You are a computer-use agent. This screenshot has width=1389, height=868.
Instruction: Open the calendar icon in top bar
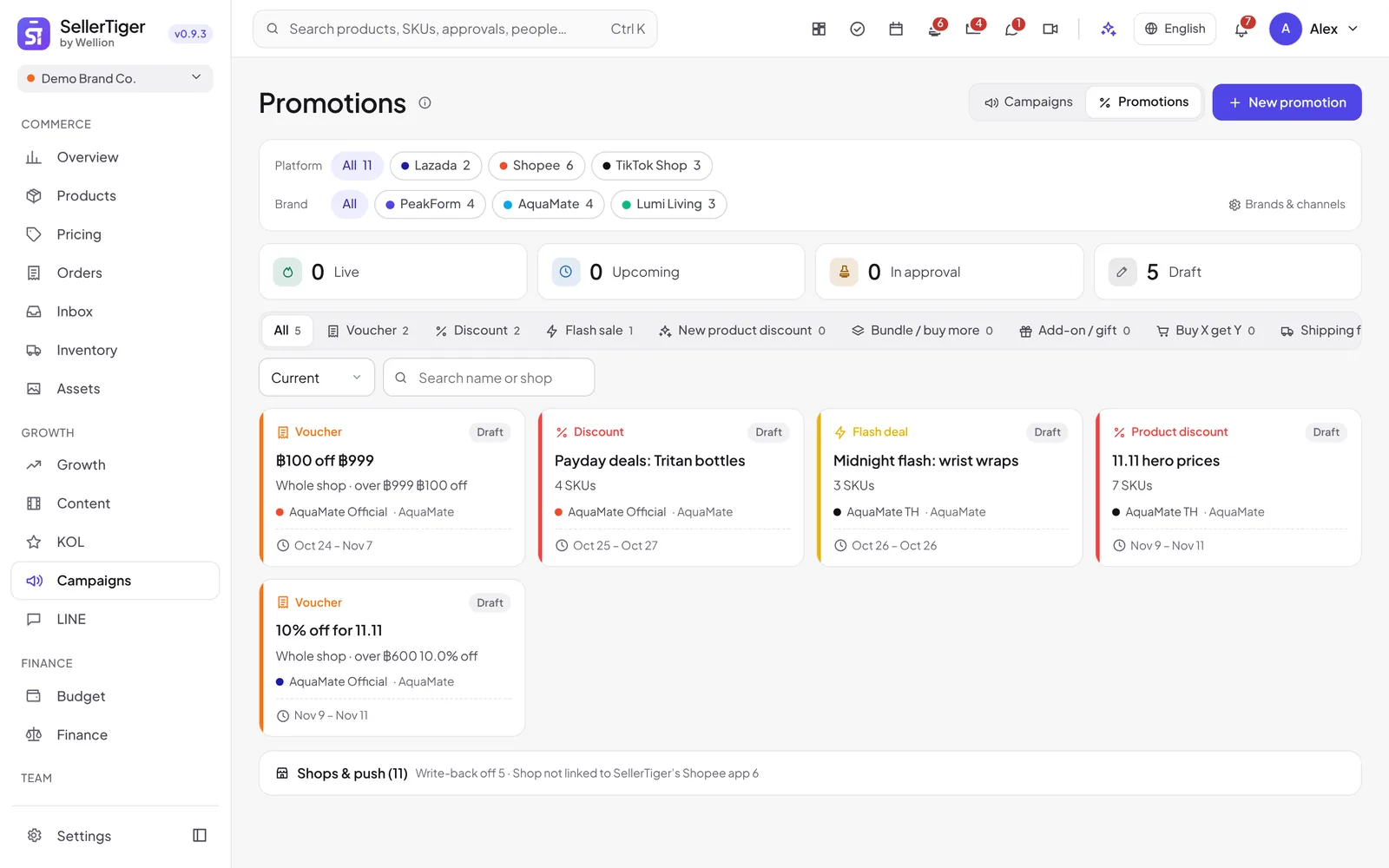(x=896, y=29)
